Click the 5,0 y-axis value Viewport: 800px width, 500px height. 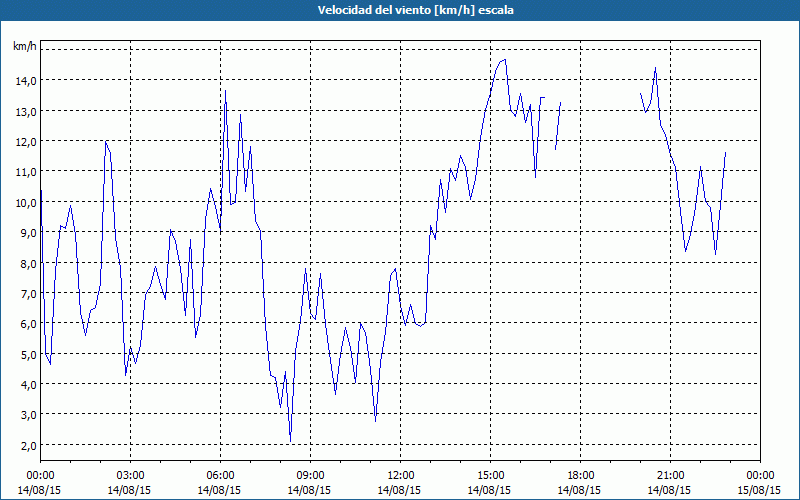28,354
